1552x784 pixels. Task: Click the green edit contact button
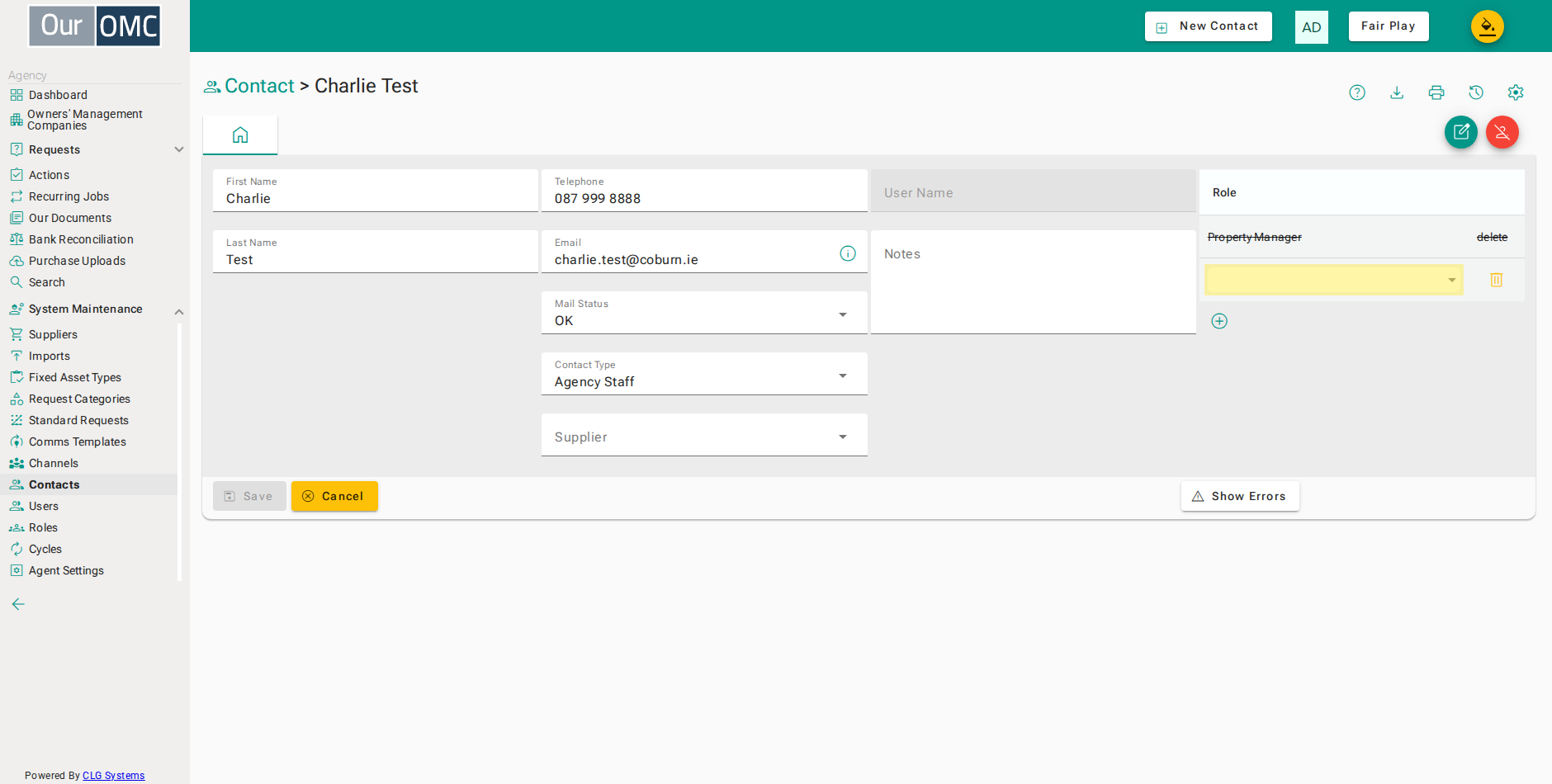1461,132
